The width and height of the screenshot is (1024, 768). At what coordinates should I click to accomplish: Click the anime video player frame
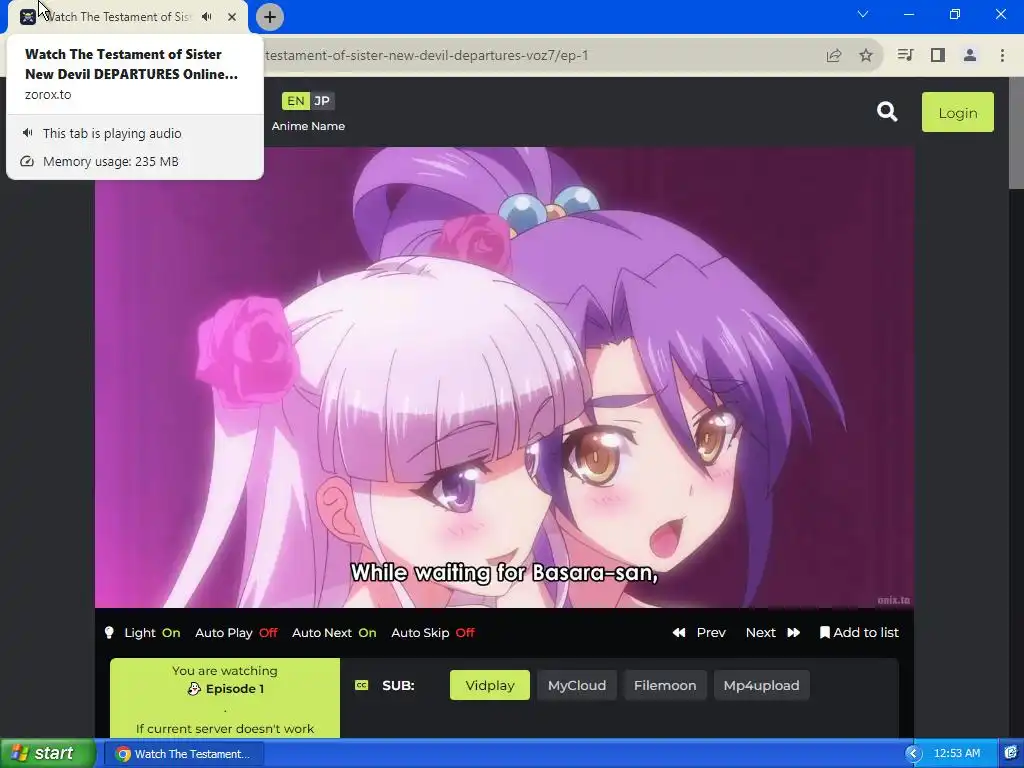(504, 377)
